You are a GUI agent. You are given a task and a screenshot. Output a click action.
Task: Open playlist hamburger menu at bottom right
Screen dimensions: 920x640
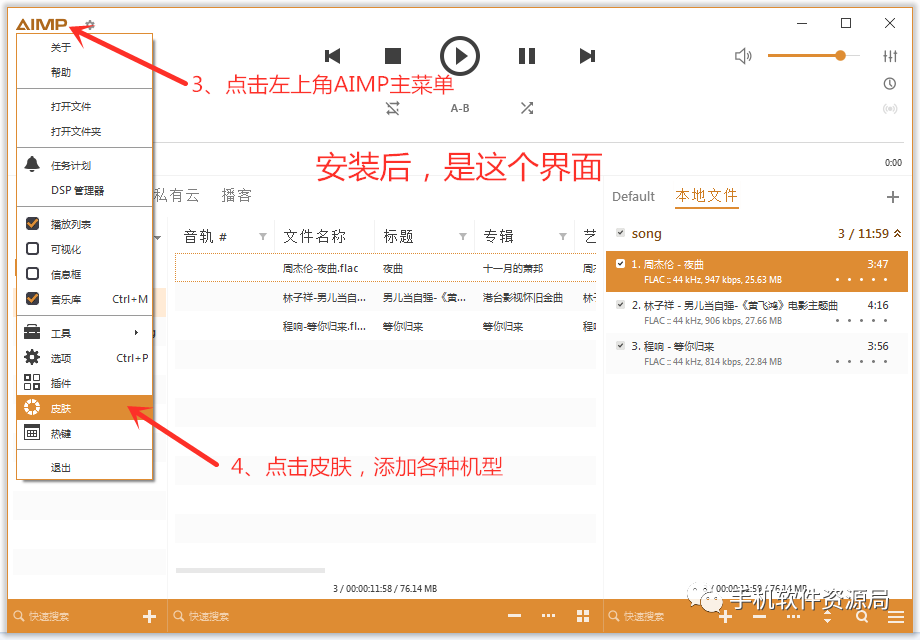coord(896,617)
